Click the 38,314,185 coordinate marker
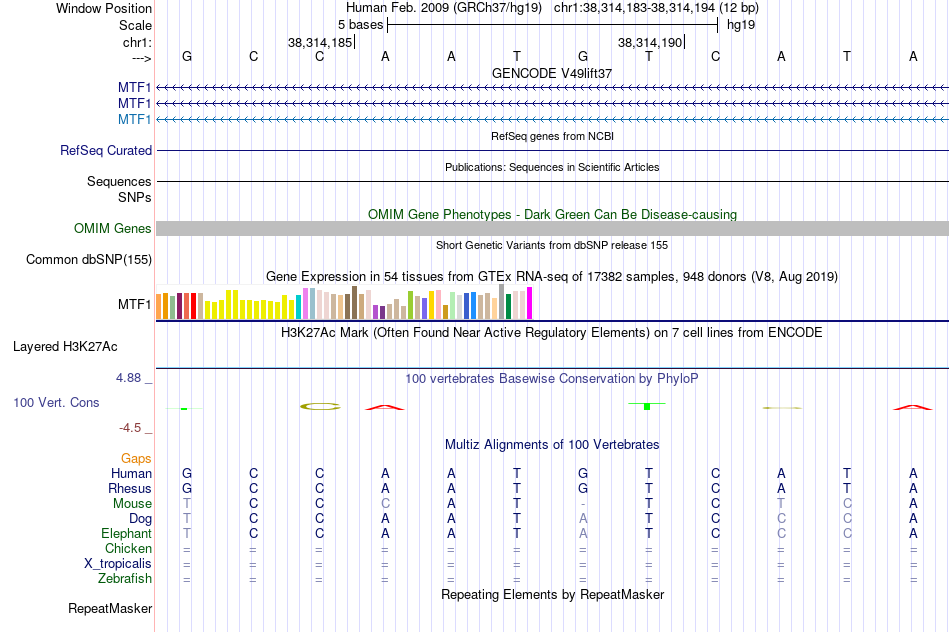Image resolution: width=950 pixels, height=632 pixels. (x=320, y=42)
